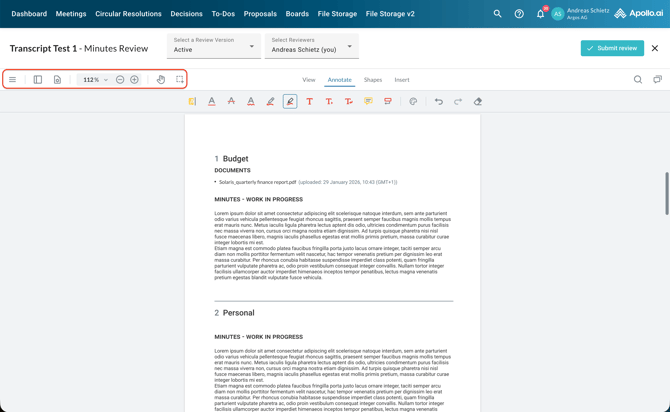Click the zoom out minus button
This screenshot has width=670, height=412.
tap(120, 80)
